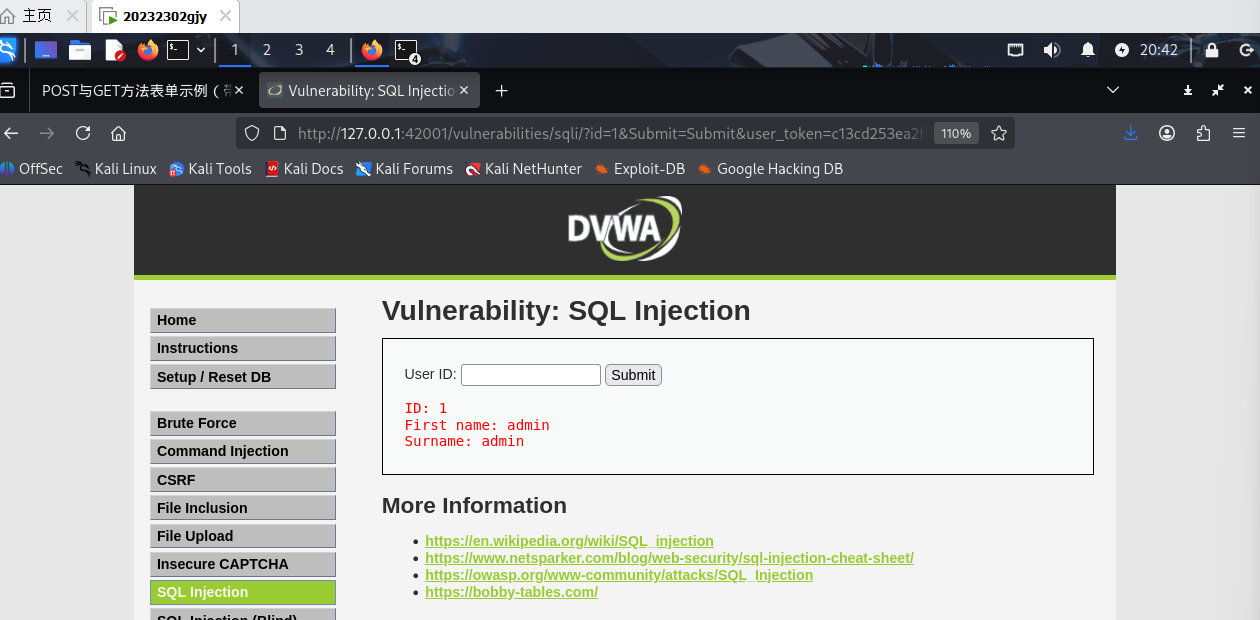1260x620 pixels.
Task: Open the Firefox account icon
Action: [1167, 133]
